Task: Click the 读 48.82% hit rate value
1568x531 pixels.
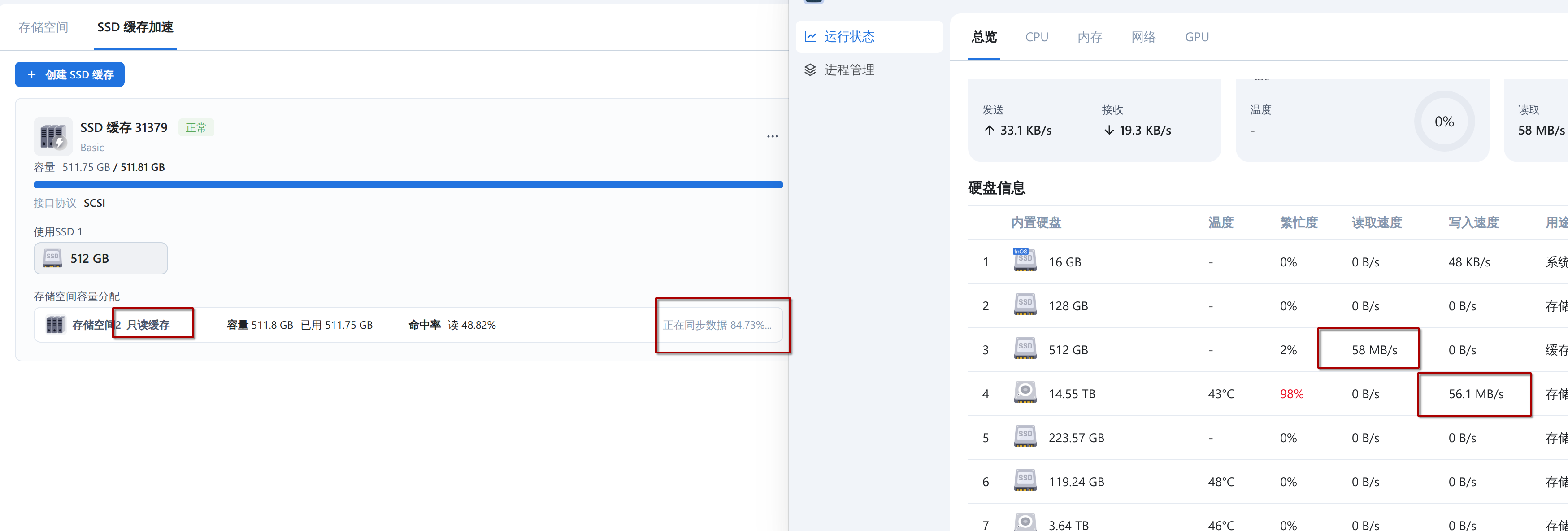Action: pos(472,325)
